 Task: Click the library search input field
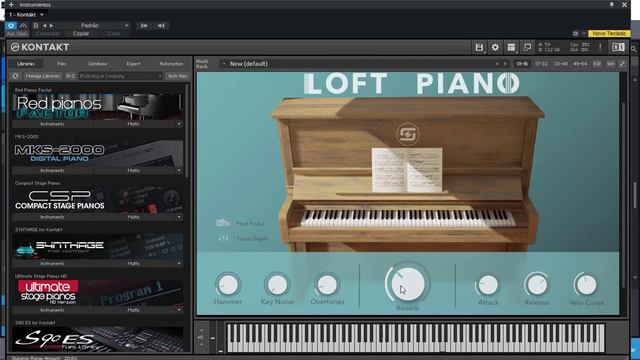(120, 76)
